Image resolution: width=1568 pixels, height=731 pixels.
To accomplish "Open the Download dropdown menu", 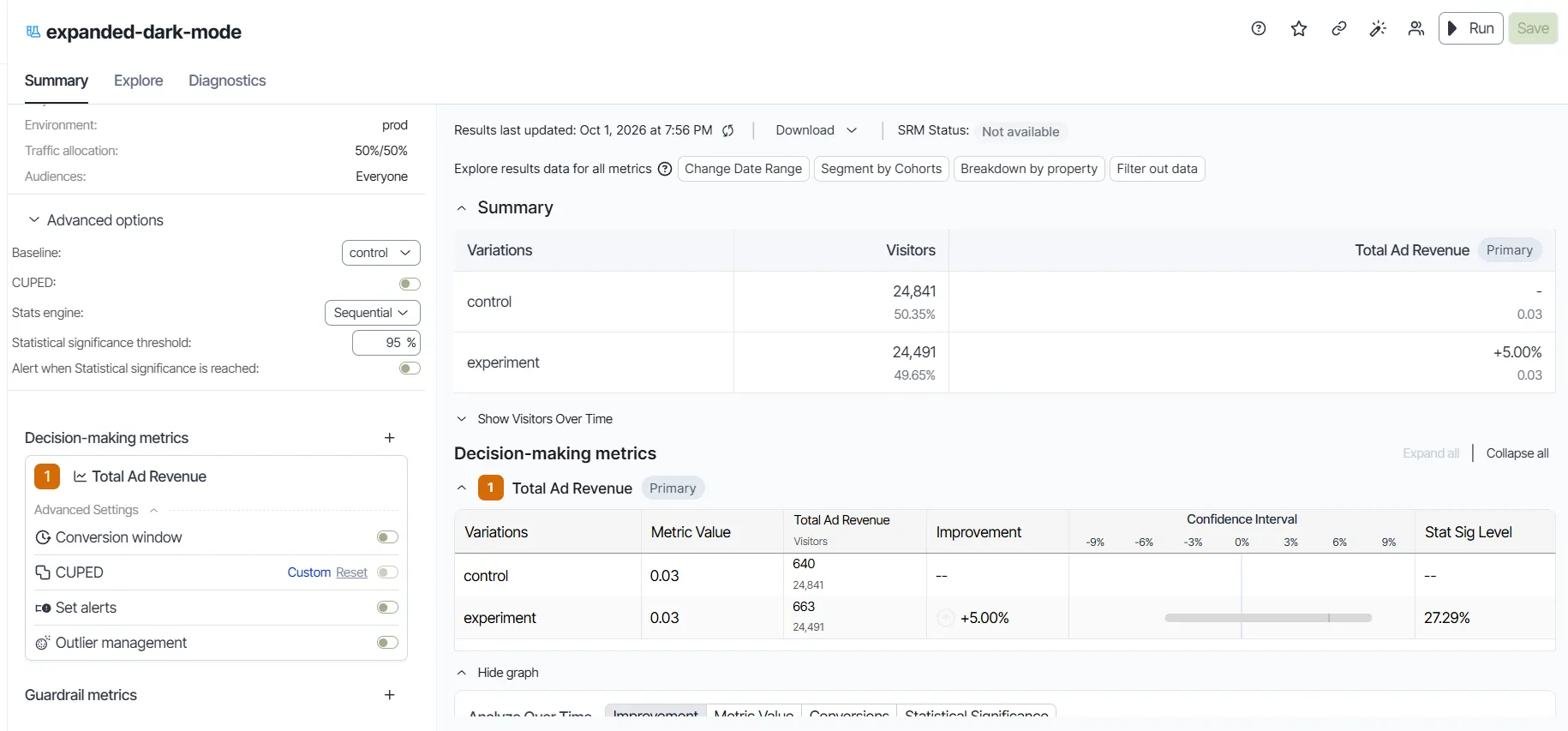I will tap(816, 130).
